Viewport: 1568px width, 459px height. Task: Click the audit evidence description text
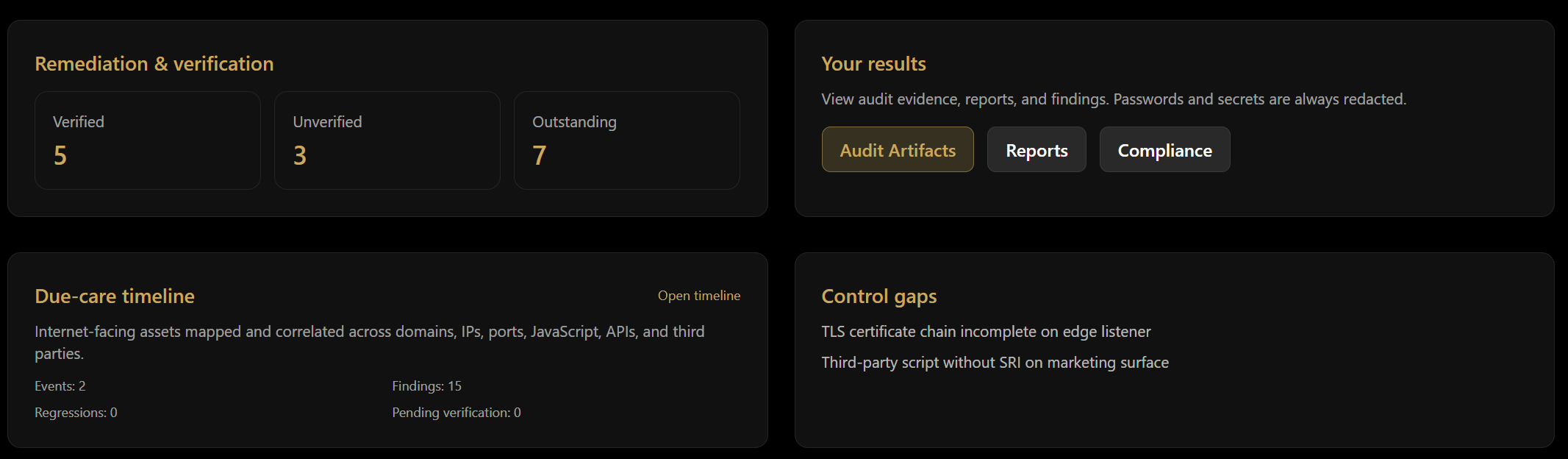pyautogui.click(x=1113, y=99)
